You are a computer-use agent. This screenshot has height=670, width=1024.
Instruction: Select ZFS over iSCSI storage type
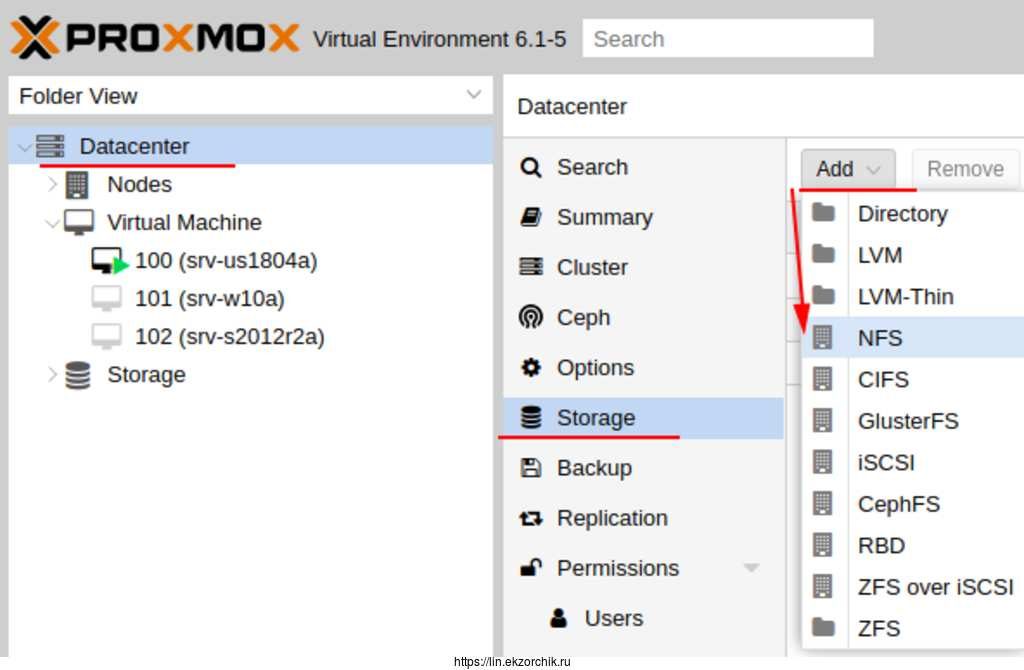coord(935,587)
